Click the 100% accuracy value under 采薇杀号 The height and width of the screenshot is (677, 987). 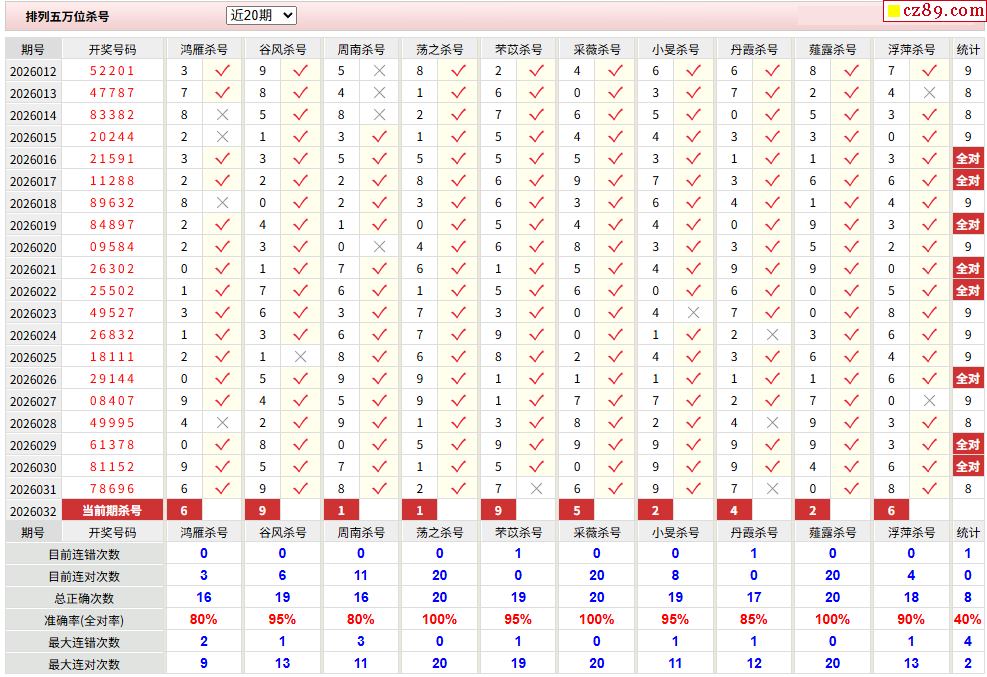[x=596, y=620]
